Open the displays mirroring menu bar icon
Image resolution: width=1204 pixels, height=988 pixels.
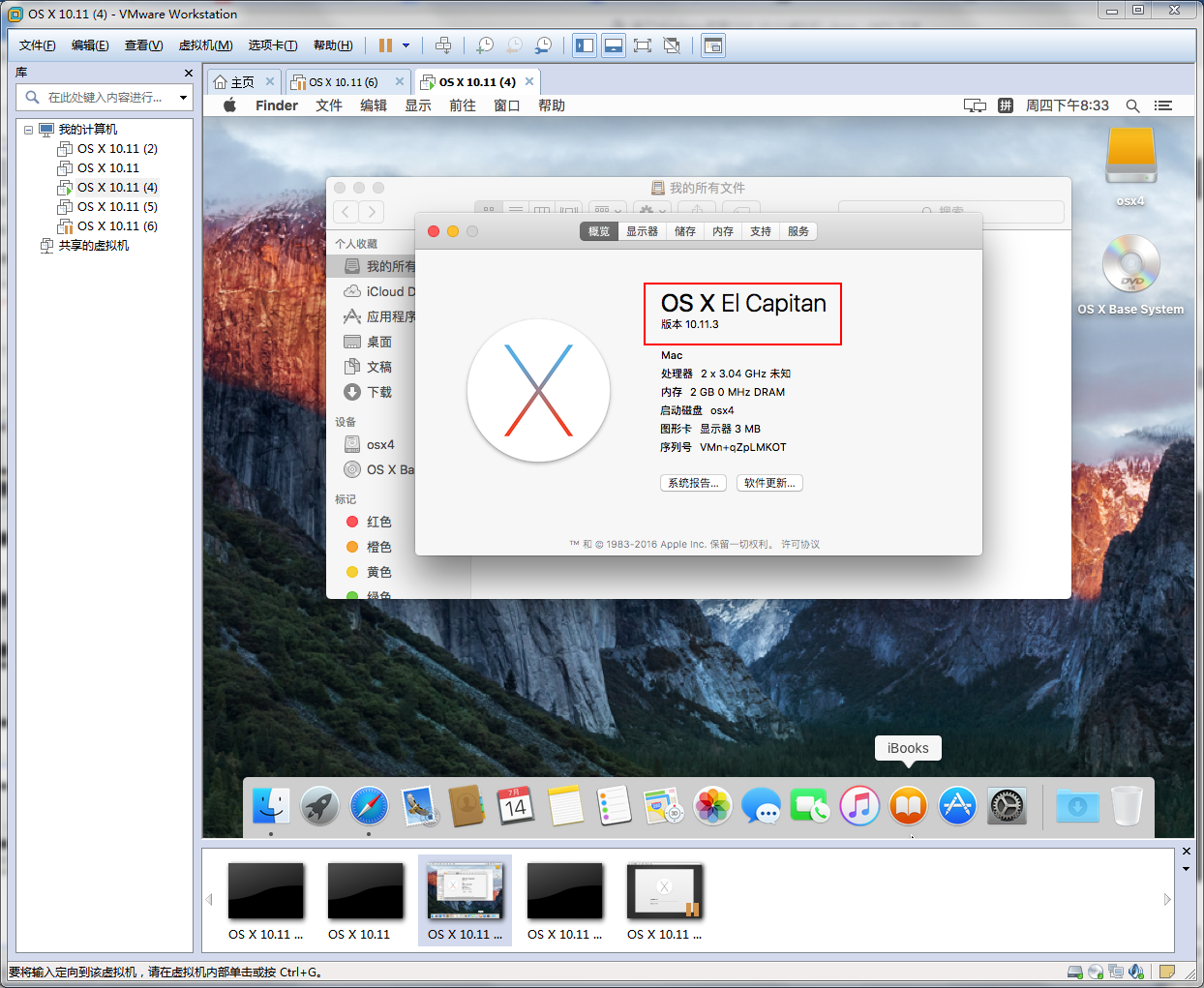(x=975, y=105)
